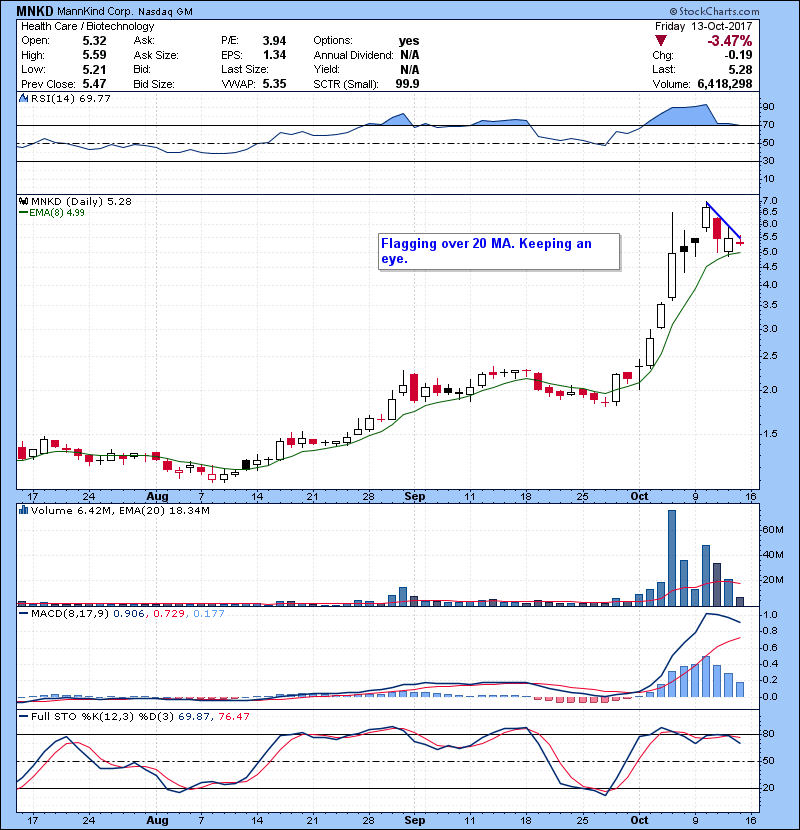Click the company name MannKind Corp.
This screenshot has width=800, height=830.
click(x=95, y=11)
